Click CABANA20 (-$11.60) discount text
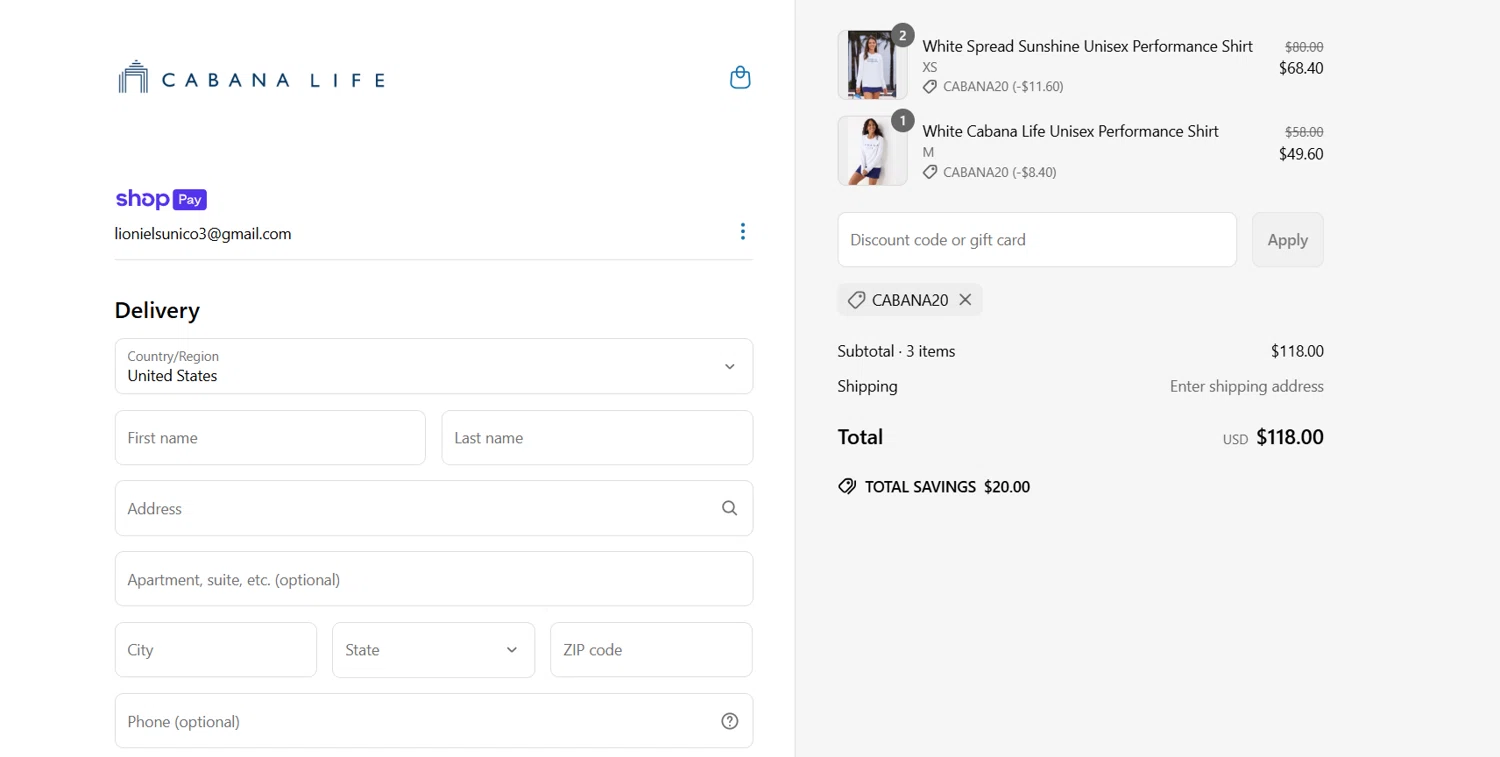This screenshot has height=757, width=1500. click(1003, 87)
